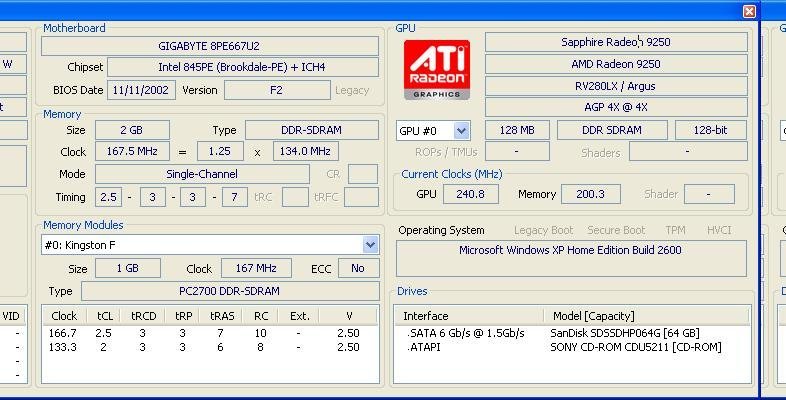Click the SATA 6 Gb/s interface entry
The height and width of the screenshot is (400, 786).
[466, 333]
